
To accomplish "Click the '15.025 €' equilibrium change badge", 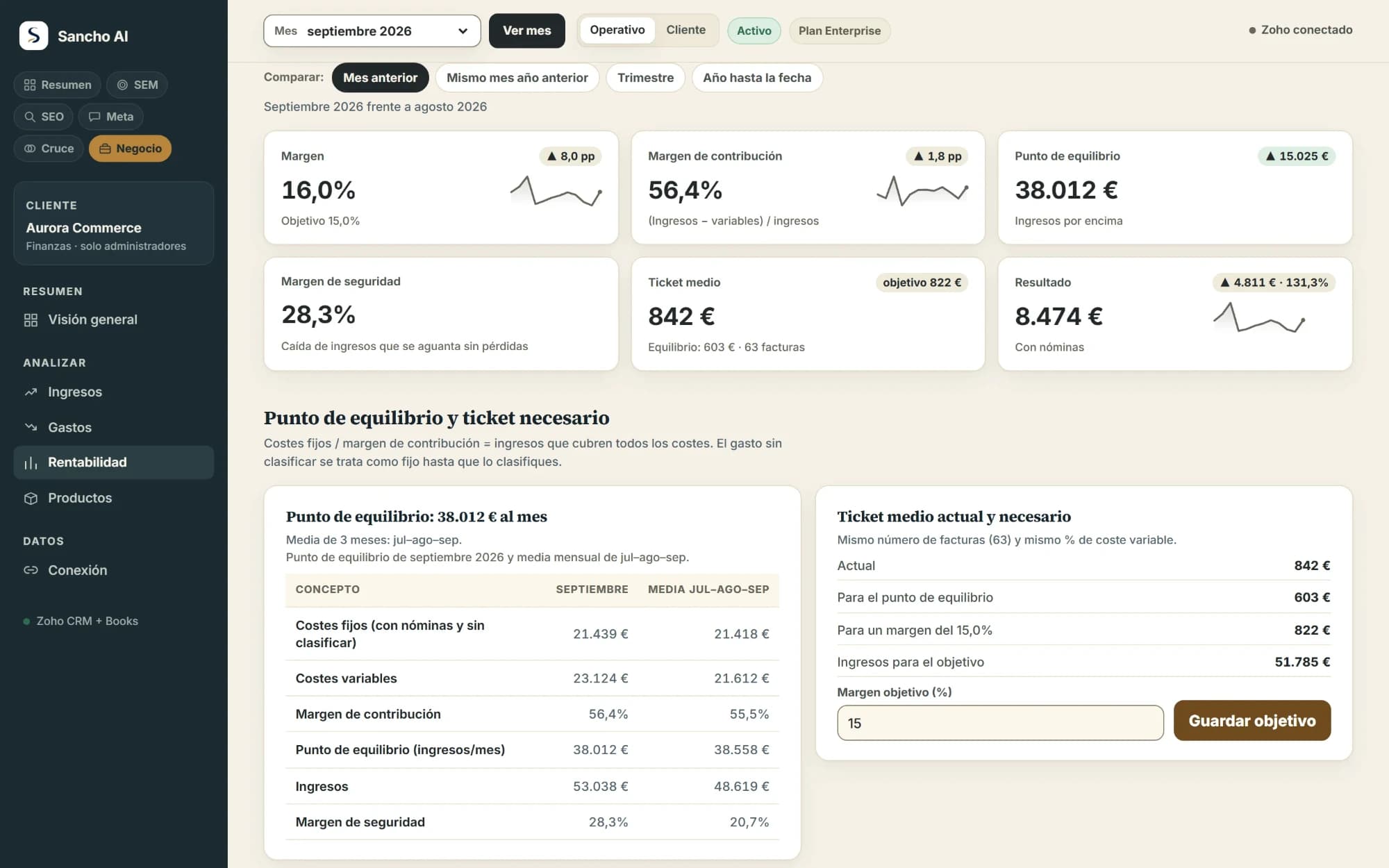I will pyautogui.click(x=1297, y=156).
